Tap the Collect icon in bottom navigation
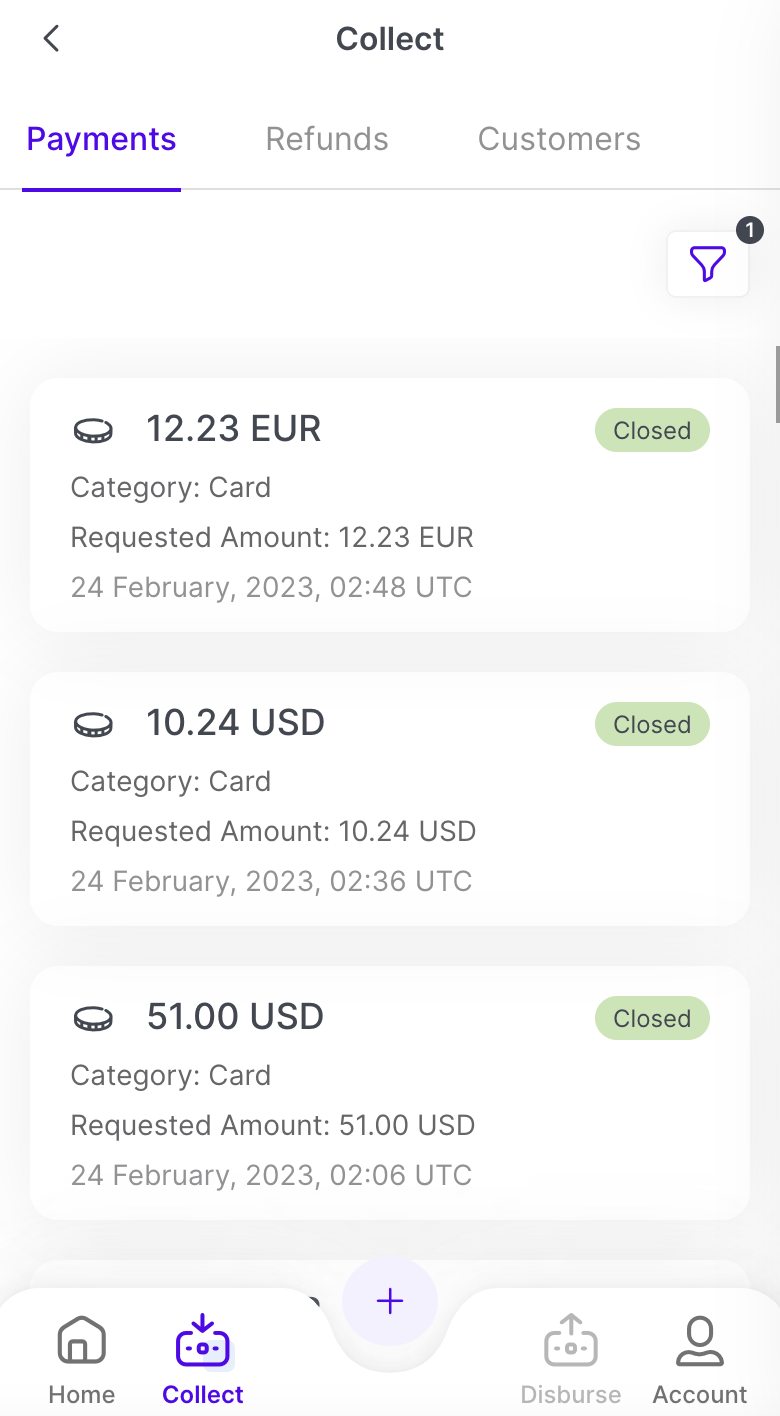Screen dimensions: 780x1416 coord(202,1342)
